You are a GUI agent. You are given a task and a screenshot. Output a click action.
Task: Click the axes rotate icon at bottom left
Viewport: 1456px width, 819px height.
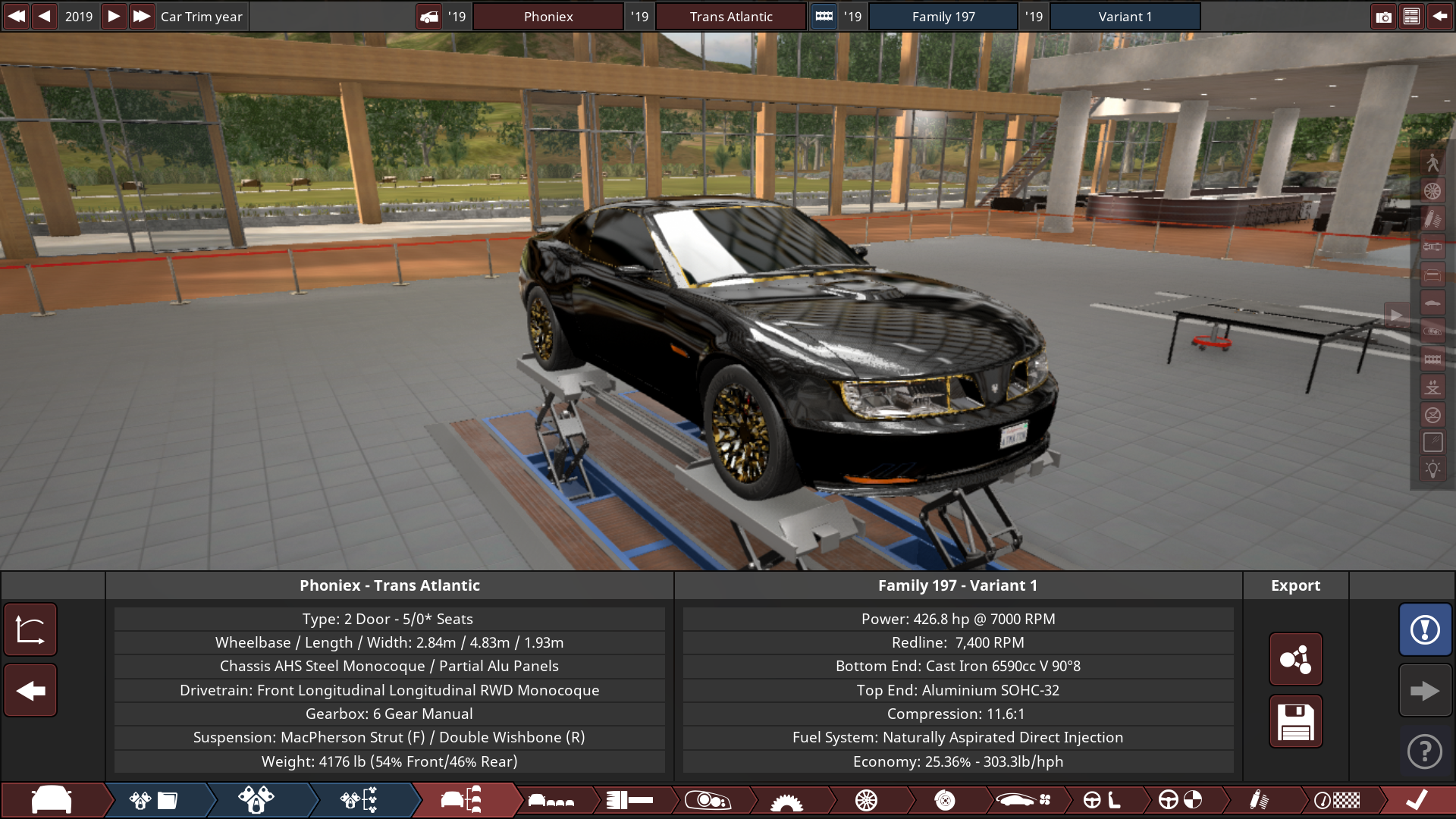point(30,629)
